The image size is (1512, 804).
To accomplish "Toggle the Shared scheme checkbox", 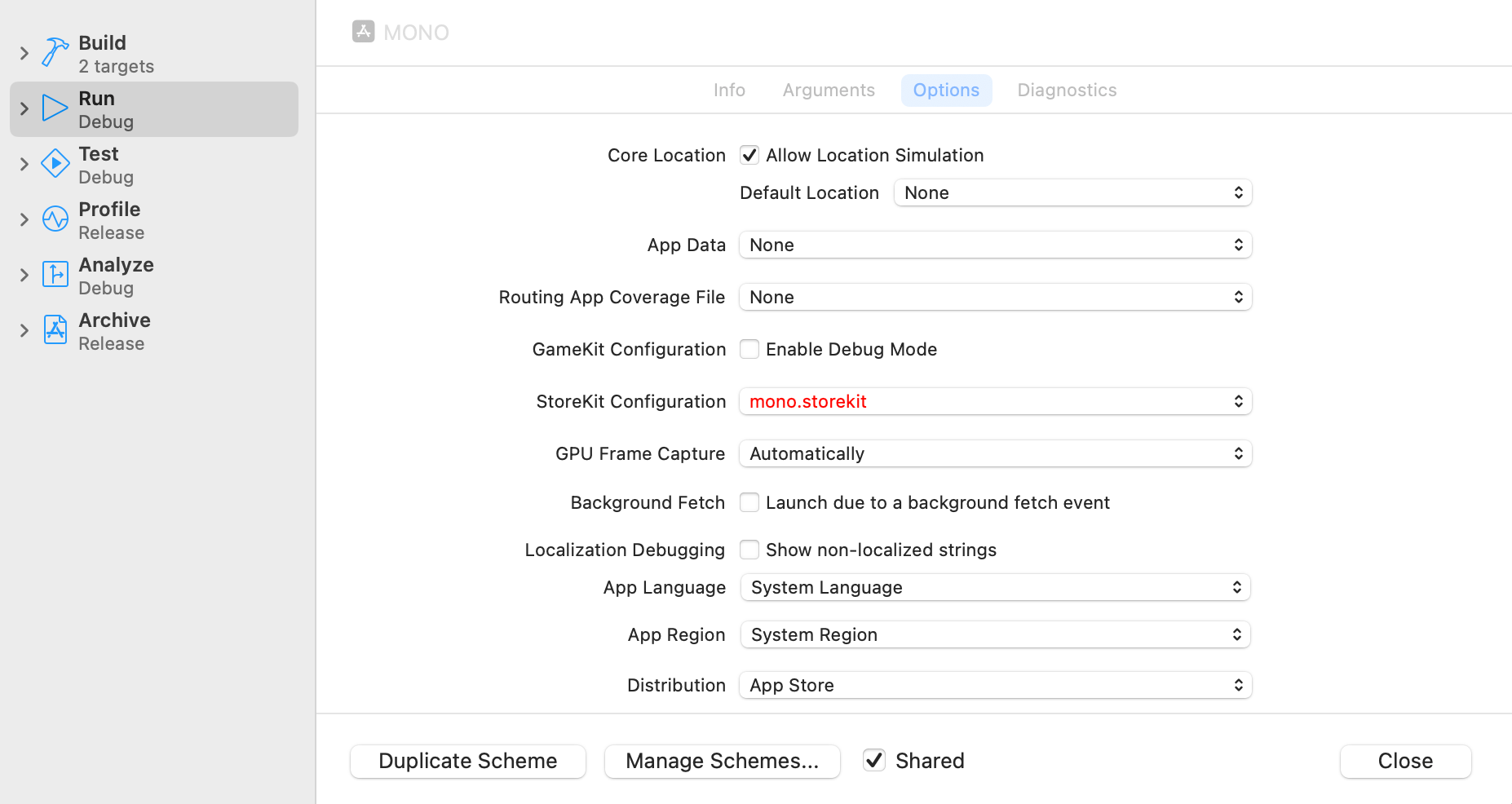I will tap(874, 760).
